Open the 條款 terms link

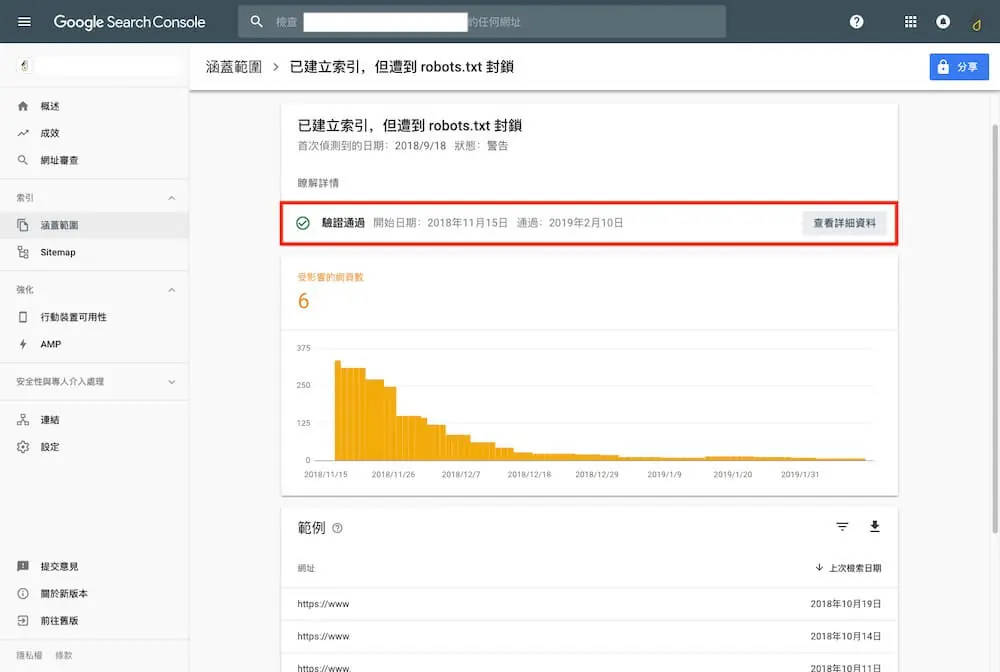tap(64, 655)
